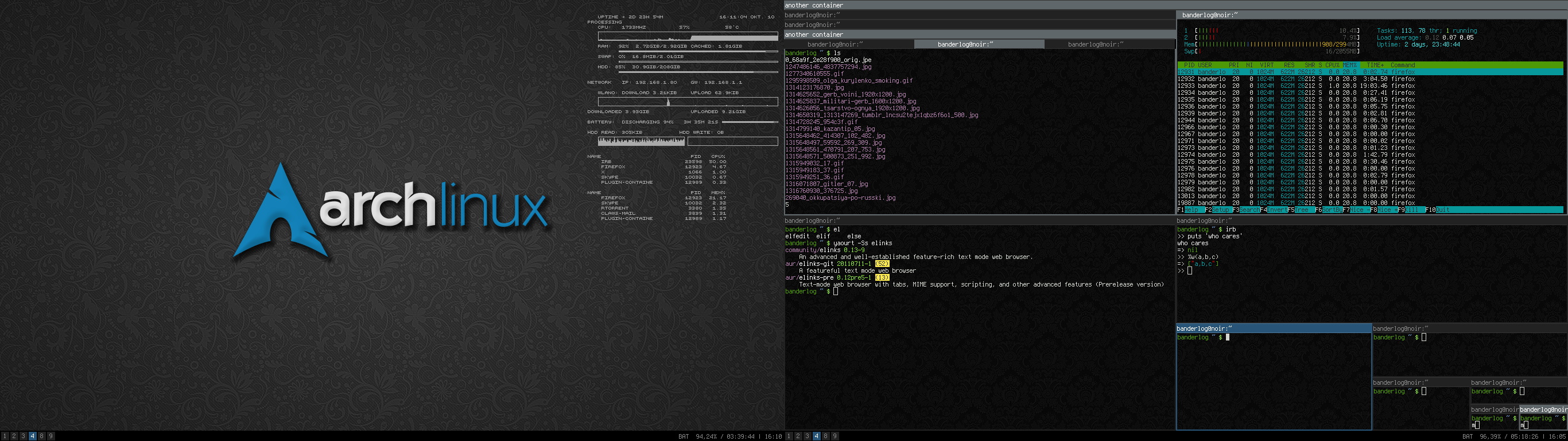This screenshot has width=1568, height=441.
Task: Switch to workspace 3 on the right monitor bar
Action: click(x=807, y=436)
